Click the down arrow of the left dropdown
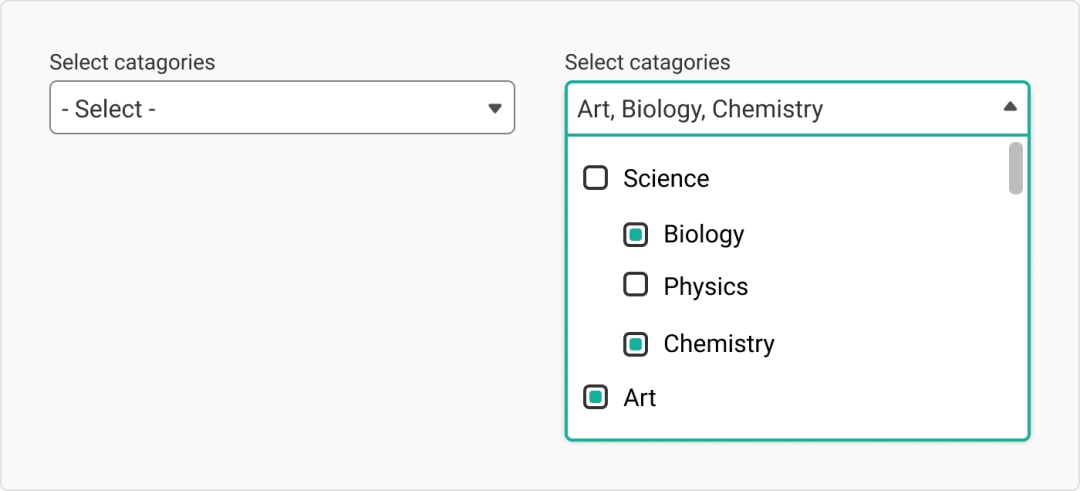The image size is (1080, 491). 495,108
